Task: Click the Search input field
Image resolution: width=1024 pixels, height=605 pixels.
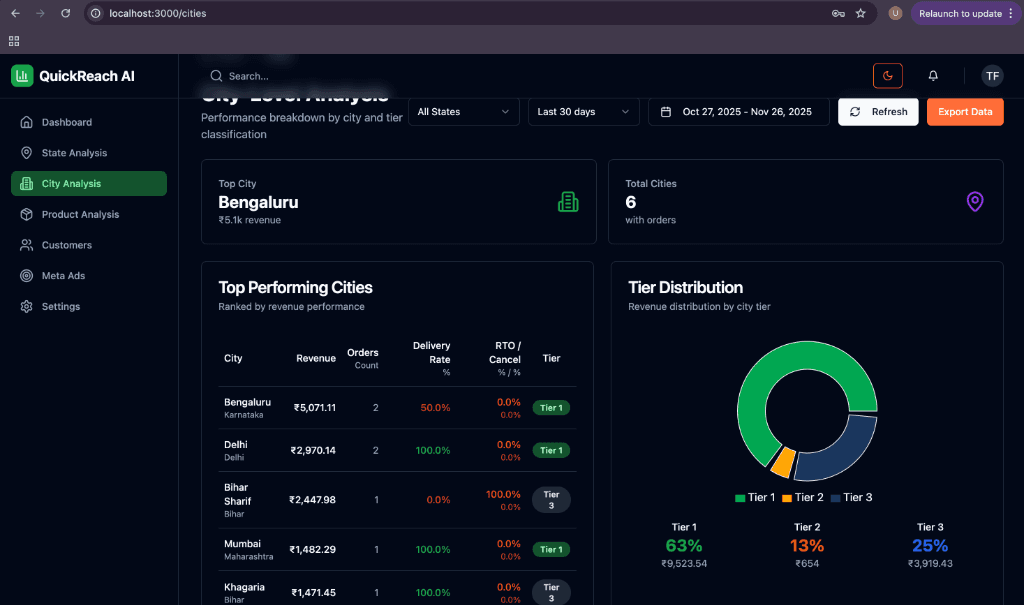Action: click(x=300, y=76)
